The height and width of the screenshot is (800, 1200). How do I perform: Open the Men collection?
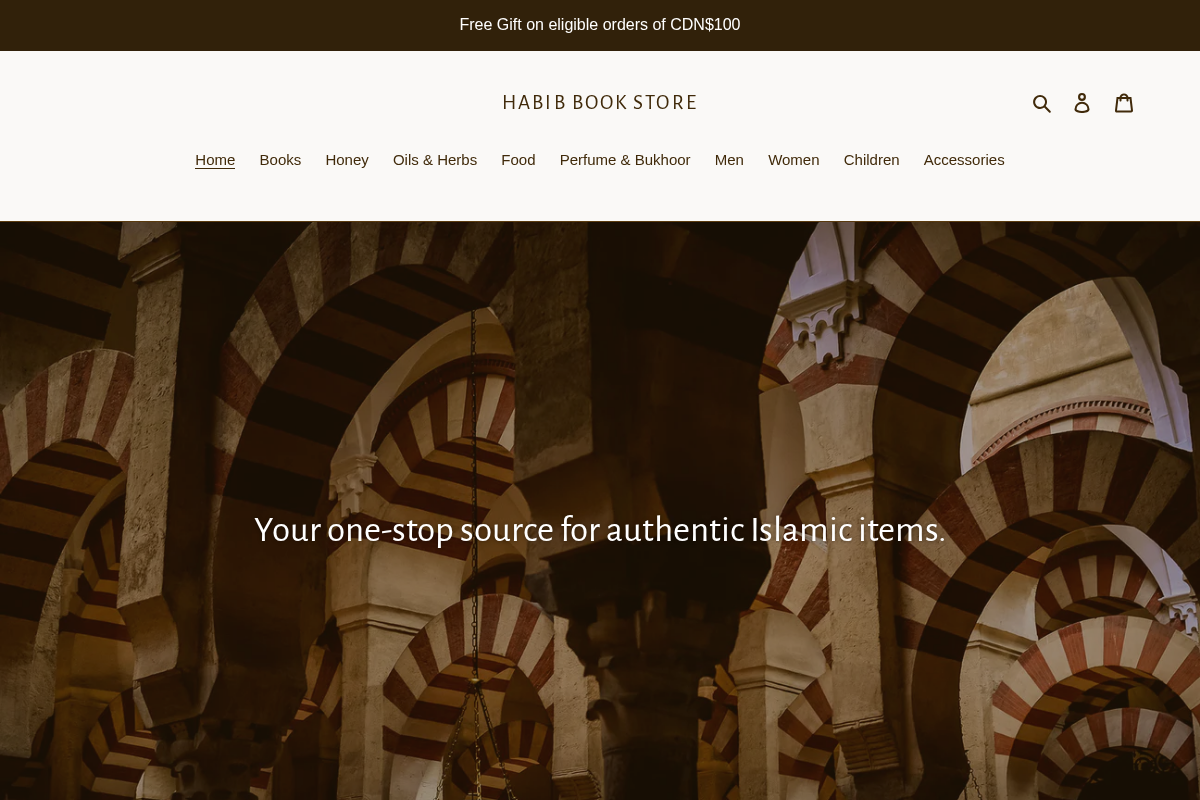tap(729, 160)
